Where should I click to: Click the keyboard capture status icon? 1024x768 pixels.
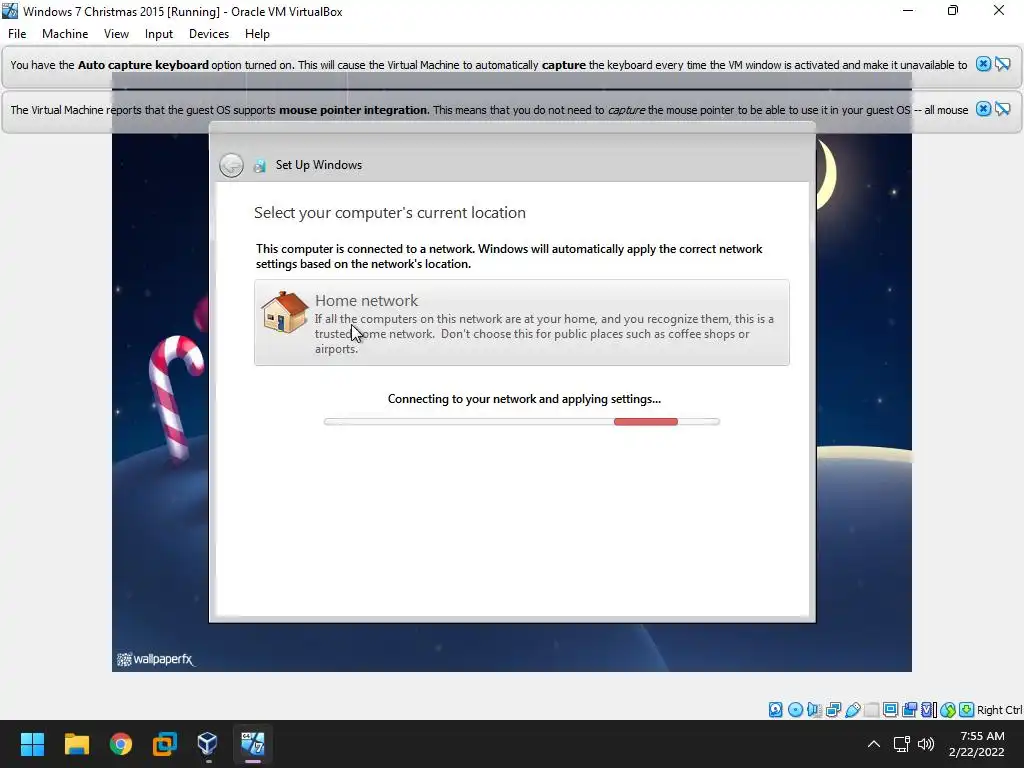(967, 710)
